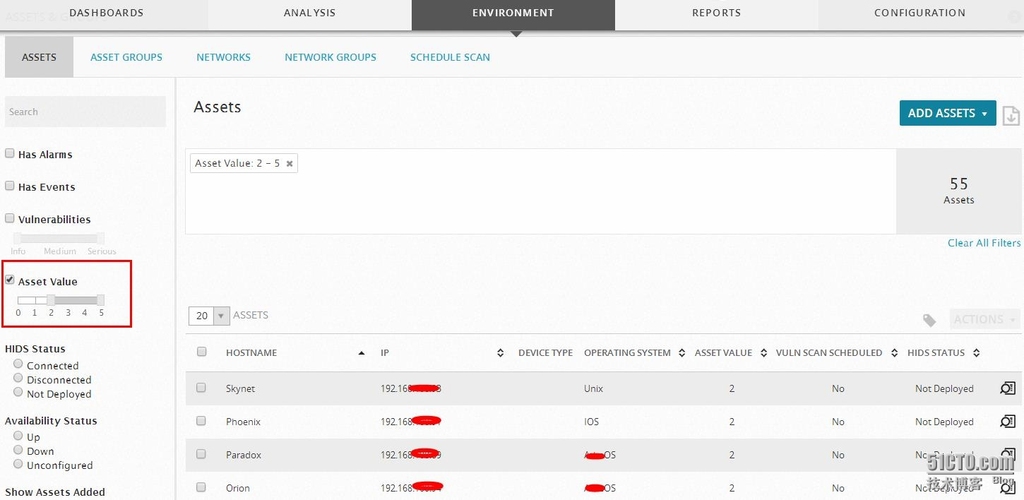Open the Dashboards menu
Image resolution: width=1024 pixels, height=500 pixels.
click(106, 13)
